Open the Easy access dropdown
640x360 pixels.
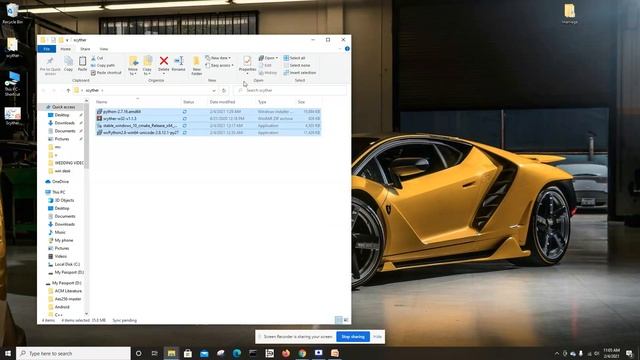coord(220,65)
